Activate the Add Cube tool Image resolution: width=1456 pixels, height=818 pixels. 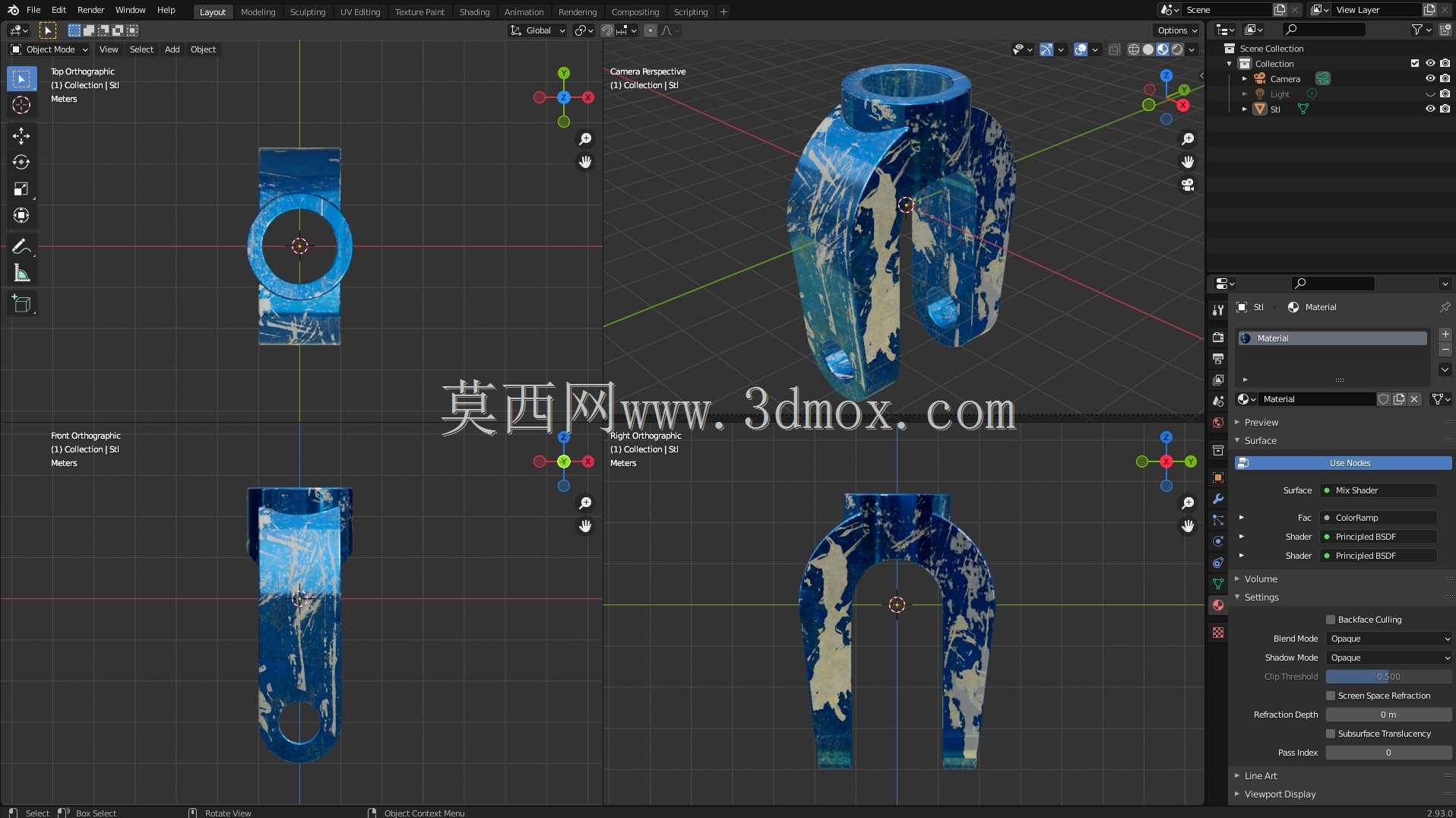(x=21, y=304)
